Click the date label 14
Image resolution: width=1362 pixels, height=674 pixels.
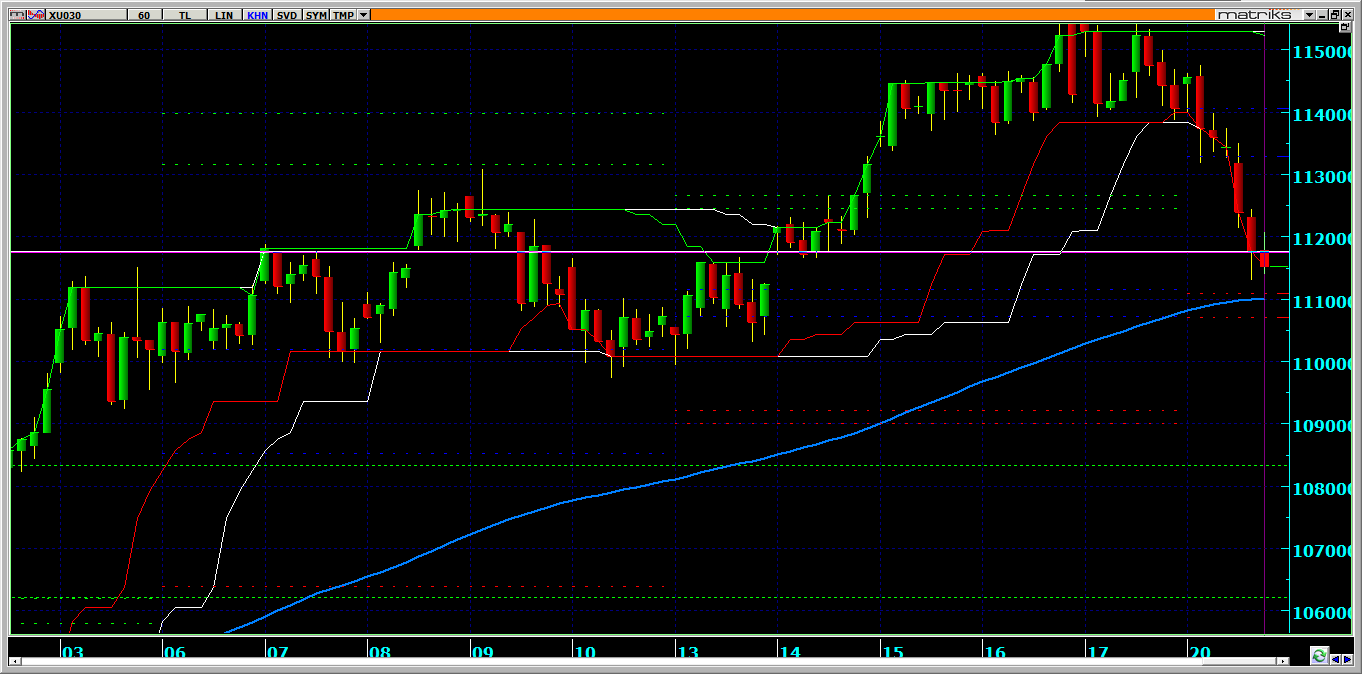[x=789, y=652]
